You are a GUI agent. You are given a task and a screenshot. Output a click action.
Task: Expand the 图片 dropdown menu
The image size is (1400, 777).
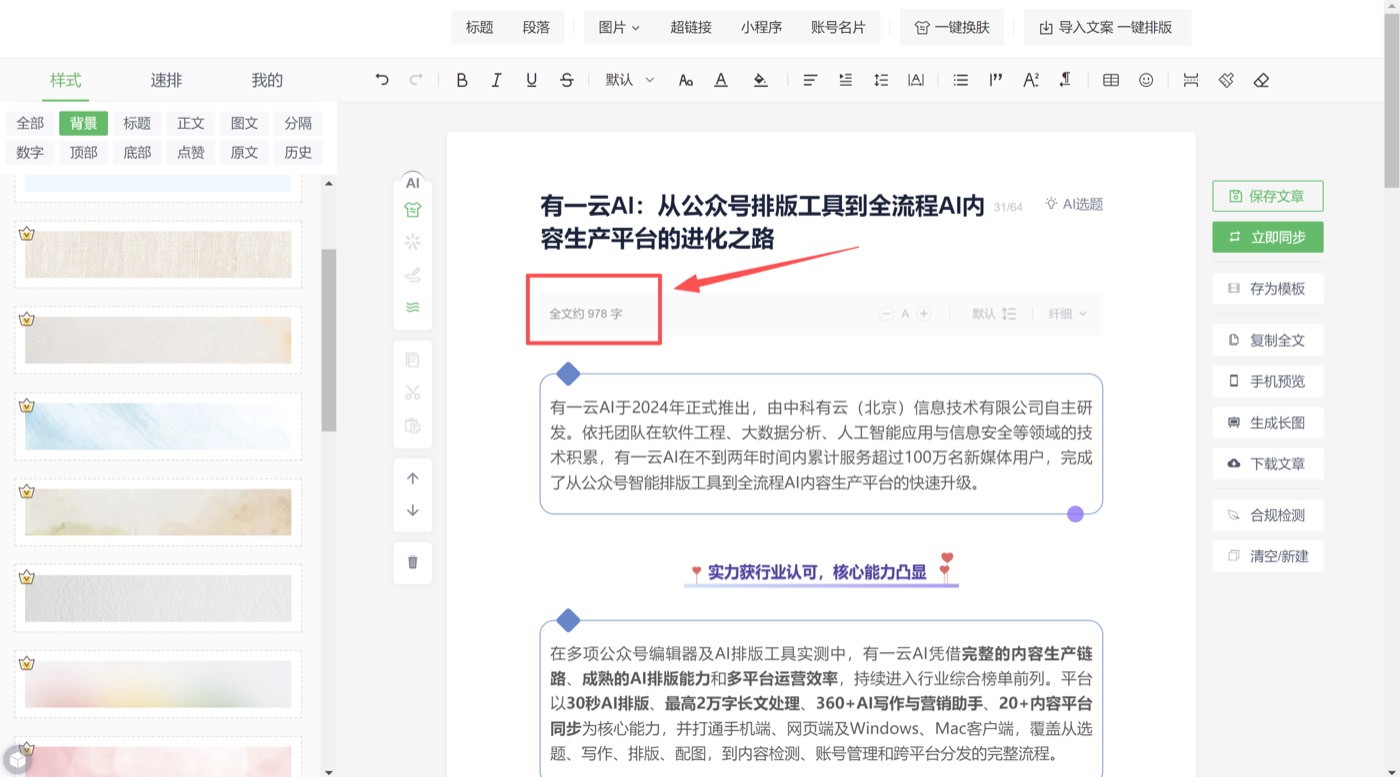point(619,28)
